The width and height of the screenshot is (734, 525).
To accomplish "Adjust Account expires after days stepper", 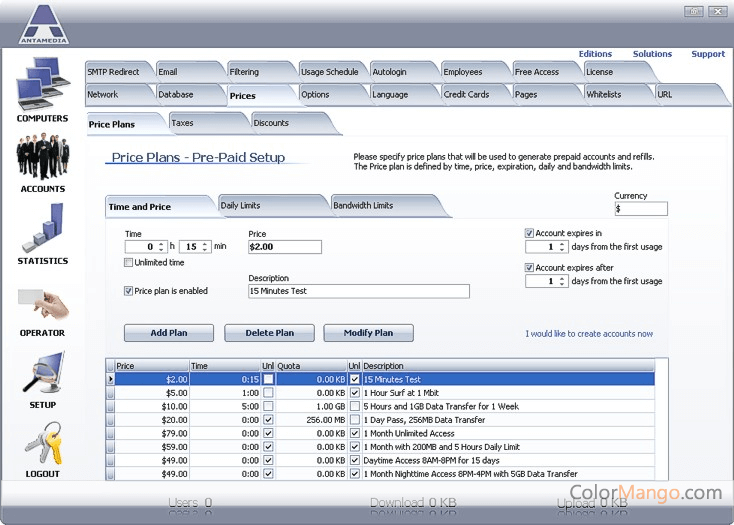I will tap(562, 282).
